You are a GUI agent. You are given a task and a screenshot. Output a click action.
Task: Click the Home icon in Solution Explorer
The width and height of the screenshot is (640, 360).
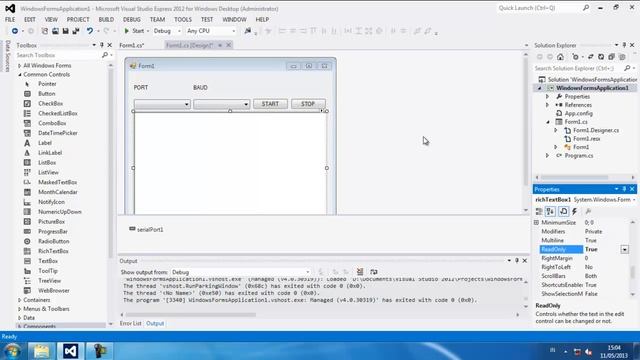(560, 57)
